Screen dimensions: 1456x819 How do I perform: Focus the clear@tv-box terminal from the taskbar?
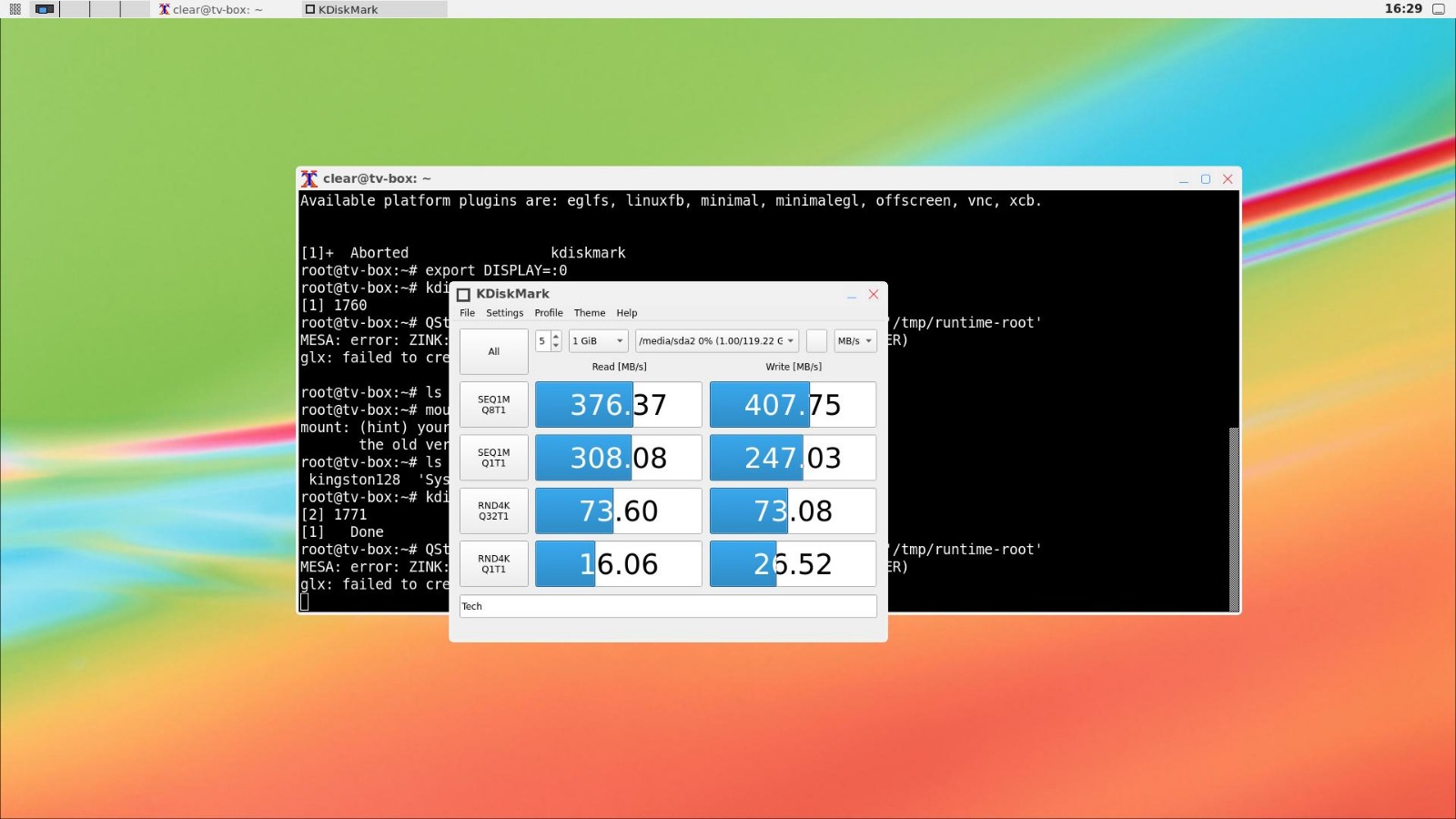tap(226, 9)
